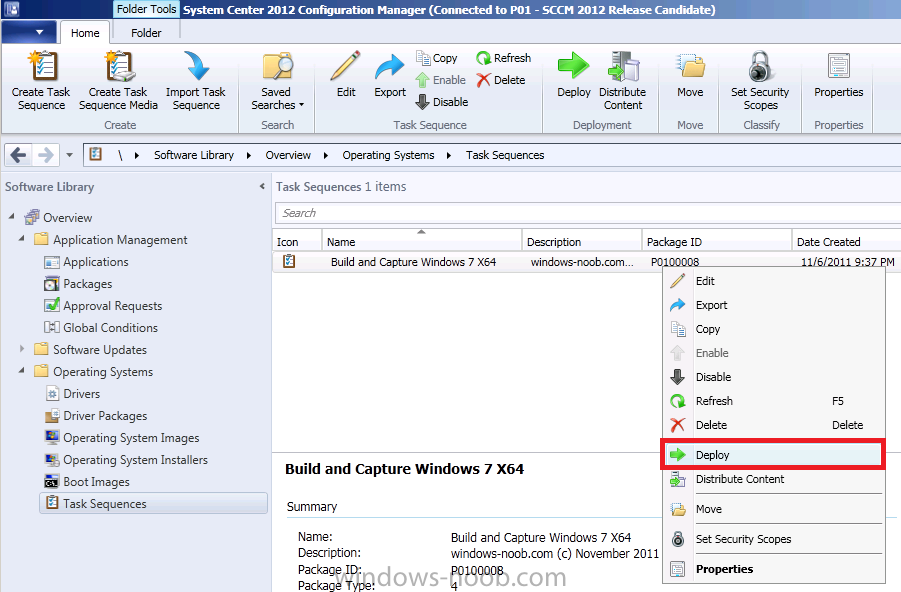Expand arrow after Software Library breadcrumb

point(249,155)
